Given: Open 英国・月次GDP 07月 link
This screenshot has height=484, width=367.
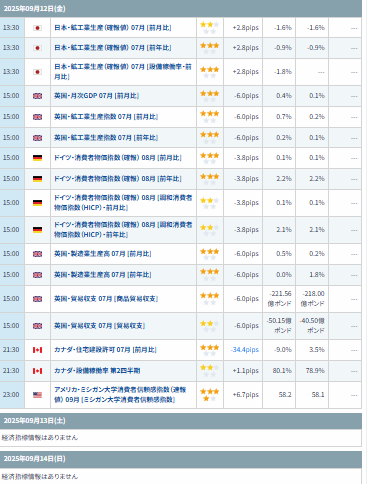Looking at the screenshot, I should [96, 96].
